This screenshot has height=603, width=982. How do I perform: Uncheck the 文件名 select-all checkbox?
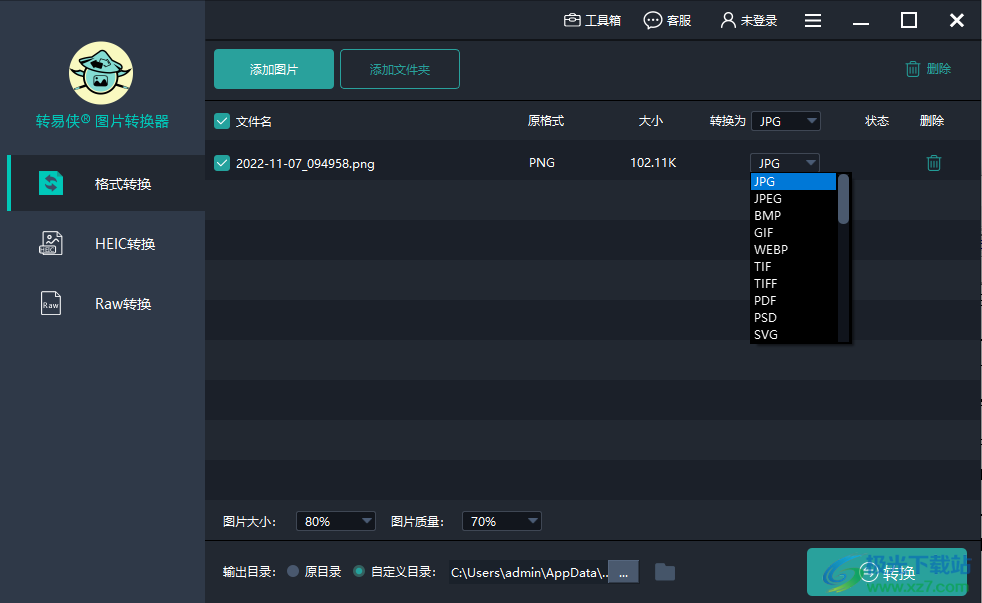[221, 120]
